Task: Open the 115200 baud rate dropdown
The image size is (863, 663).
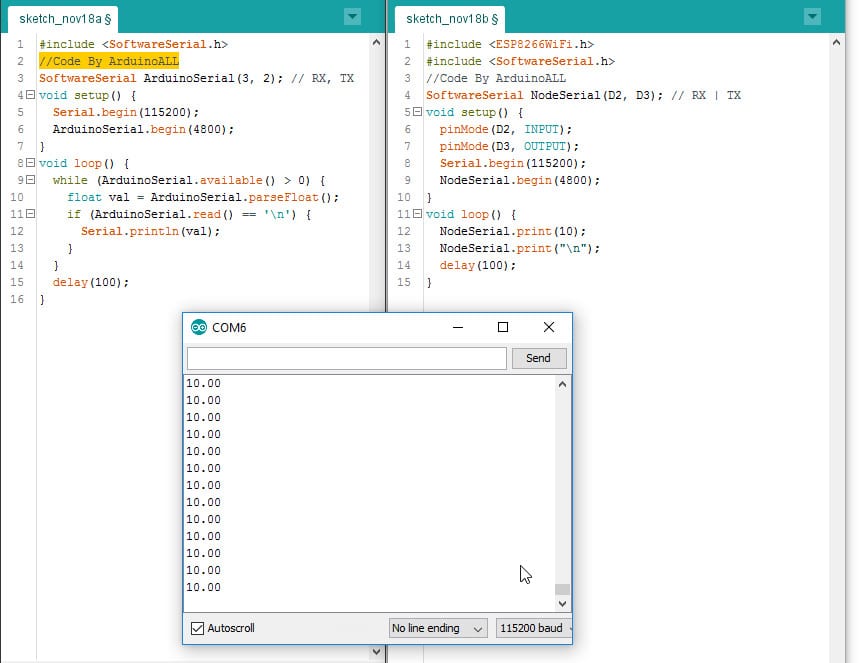Action: click(533, 628)
